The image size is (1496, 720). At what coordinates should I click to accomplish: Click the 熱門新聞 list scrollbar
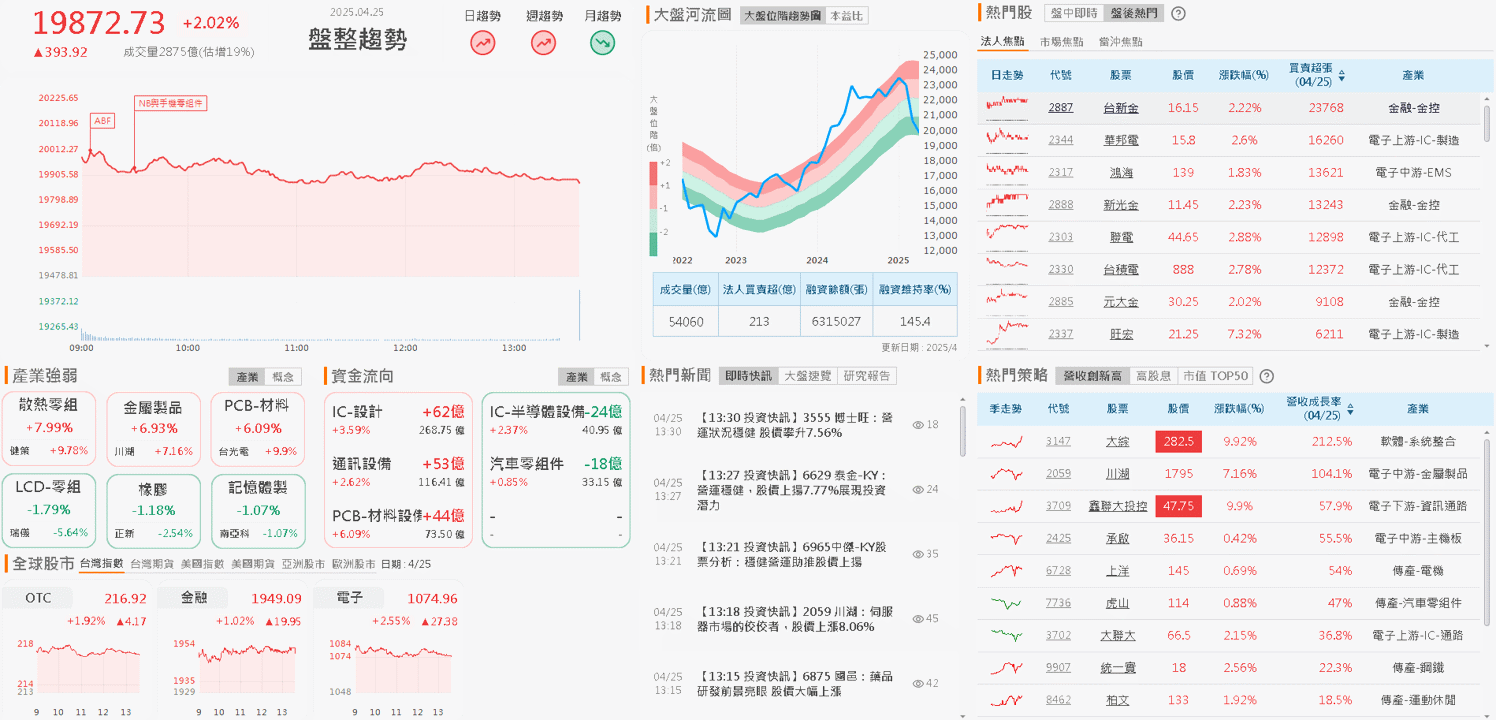tap(963, 430)
